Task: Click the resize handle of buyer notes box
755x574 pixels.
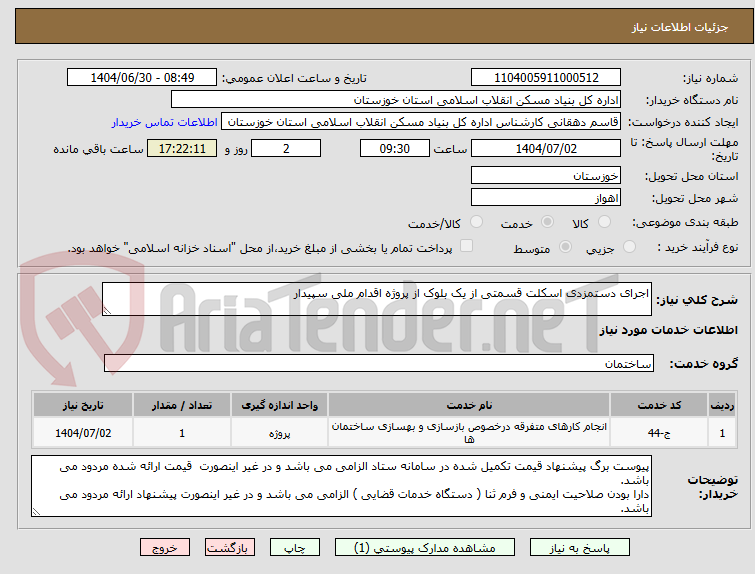Action: pyautogui.click(x=36, y=512)
